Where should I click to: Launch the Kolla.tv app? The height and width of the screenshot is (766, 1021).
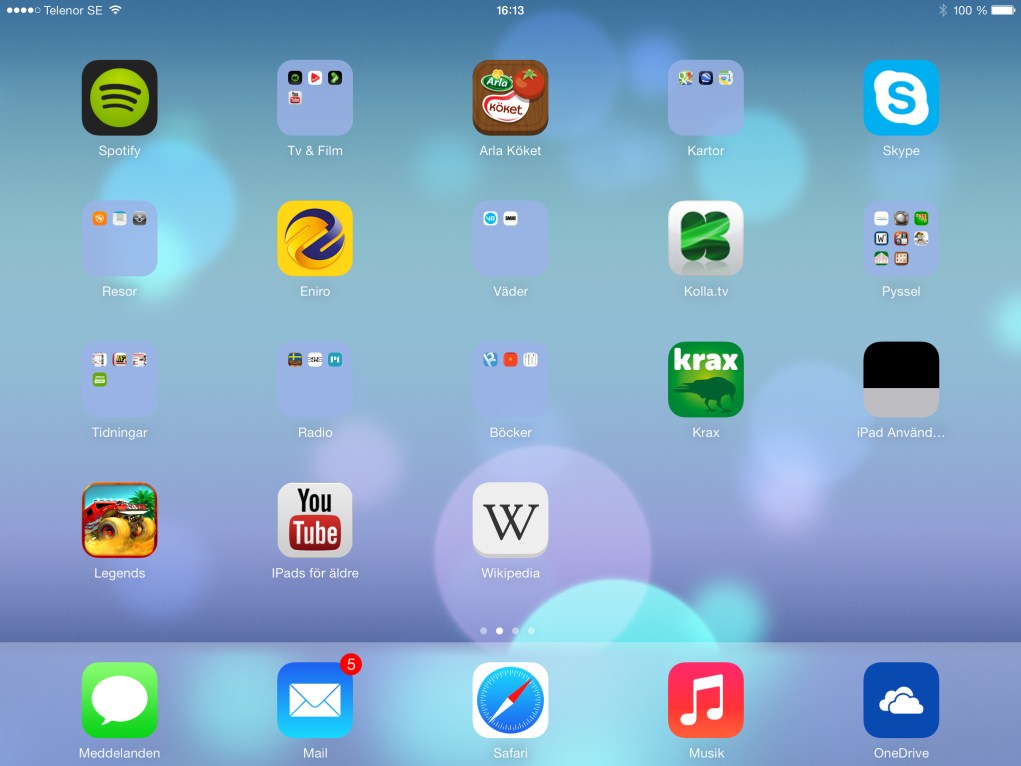[705, 238]
